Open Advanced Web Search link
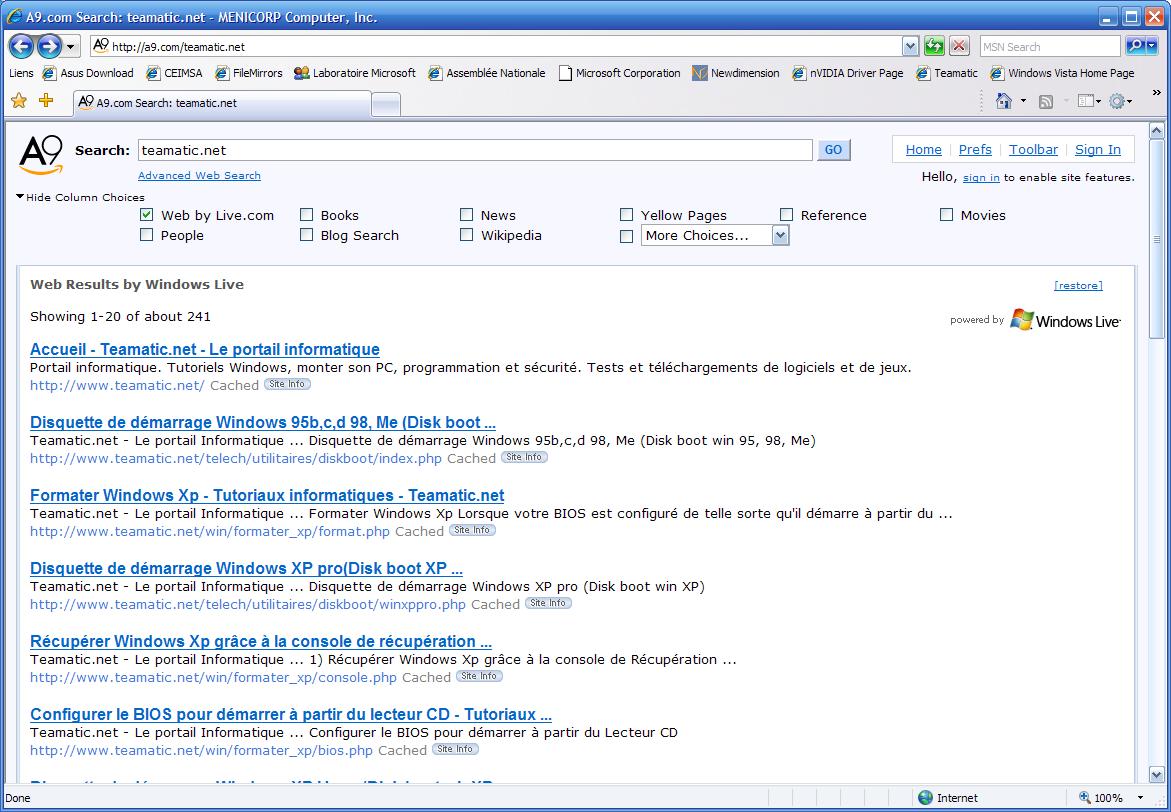The height and width of the screenshot is (812, 1171). pos(199,176)
